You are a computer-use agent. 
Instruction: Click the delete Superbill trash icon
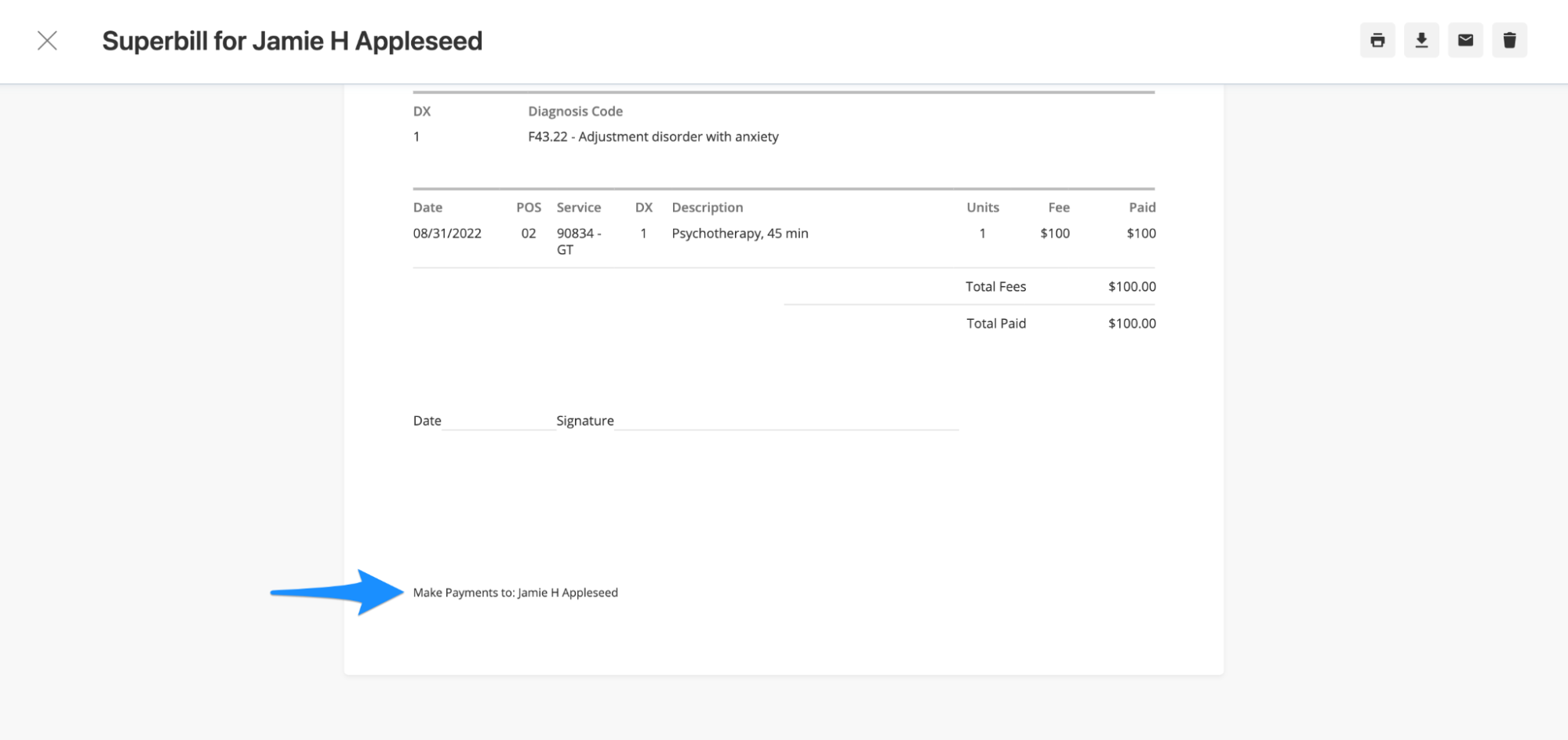pyautogui.click(x=1510, y=40)
